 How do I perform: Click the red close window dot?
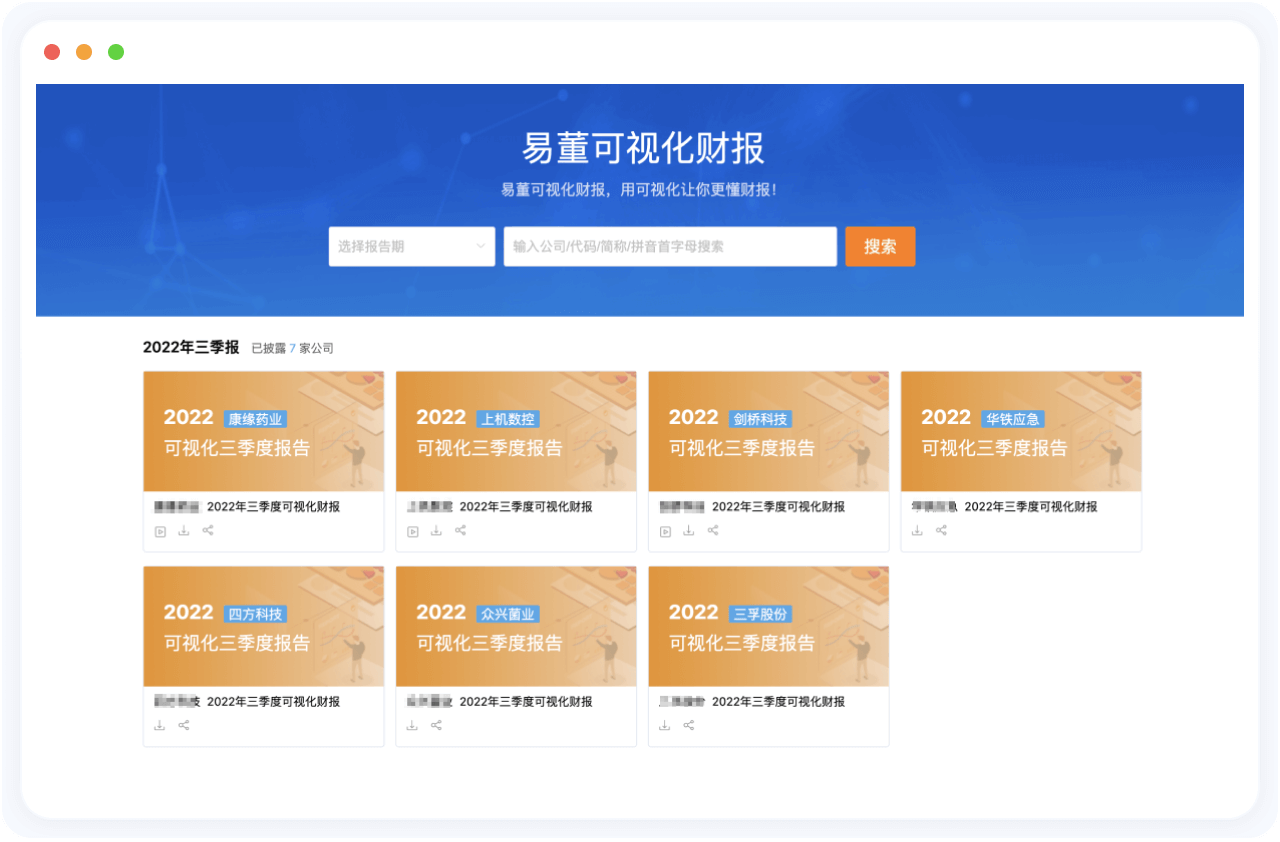click(52, 52)
